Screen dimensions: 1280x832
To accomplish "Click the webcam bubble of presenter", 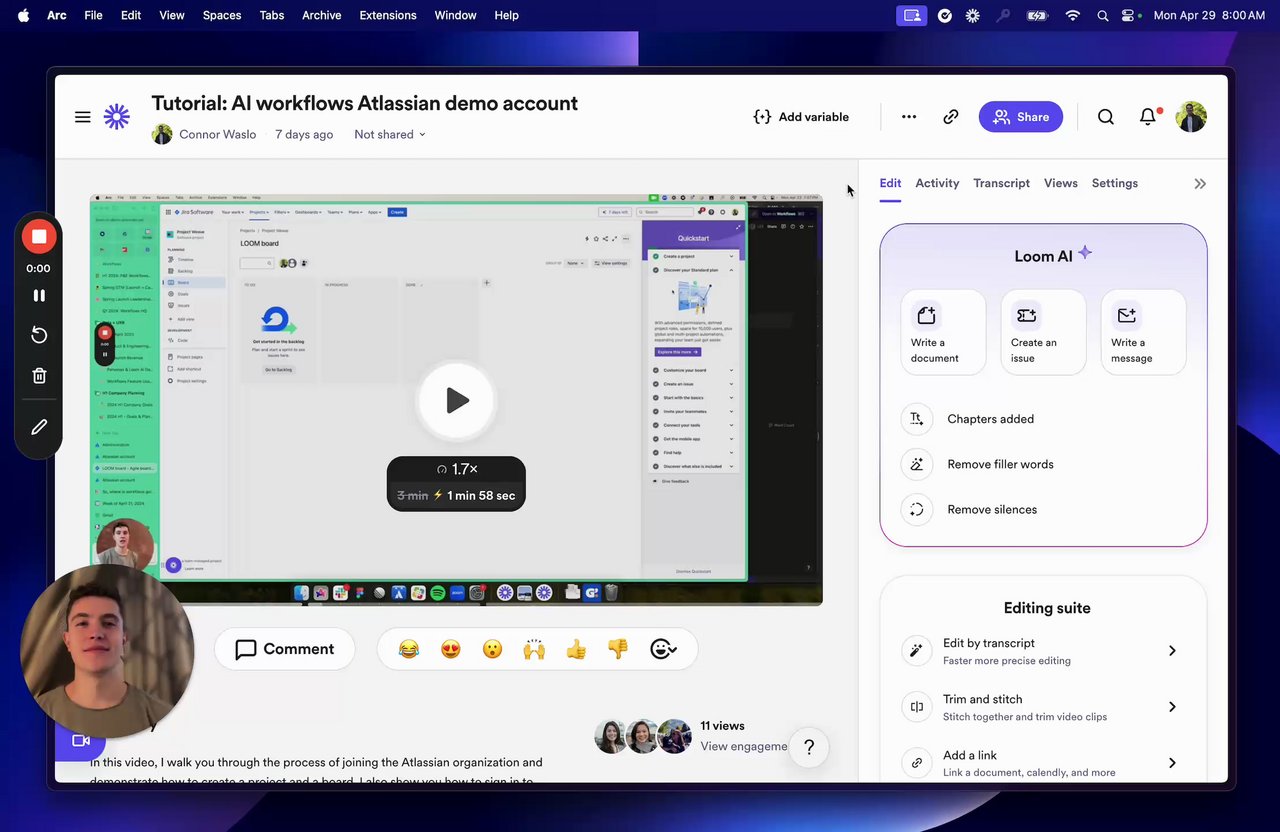I will [x=107, y=651].
